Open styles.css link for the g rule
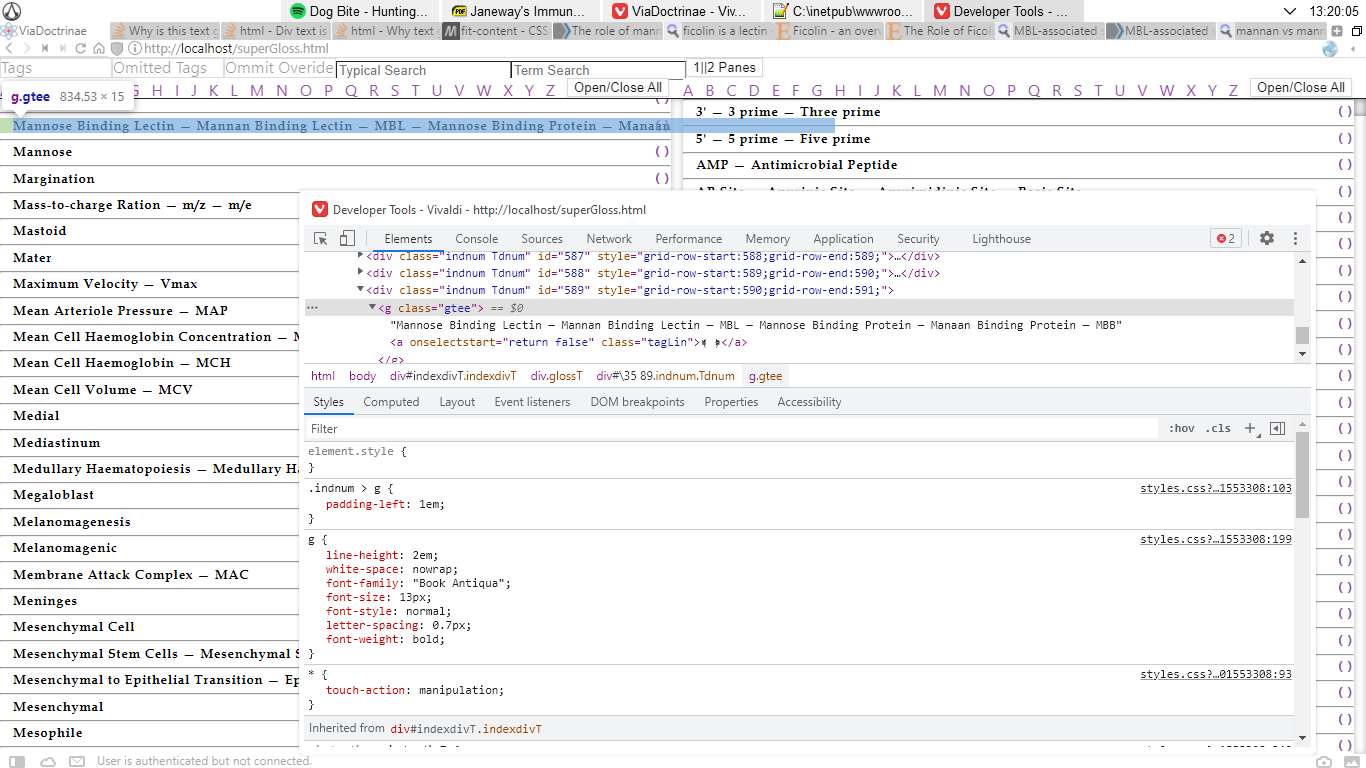 click(x=1216, y=539)
